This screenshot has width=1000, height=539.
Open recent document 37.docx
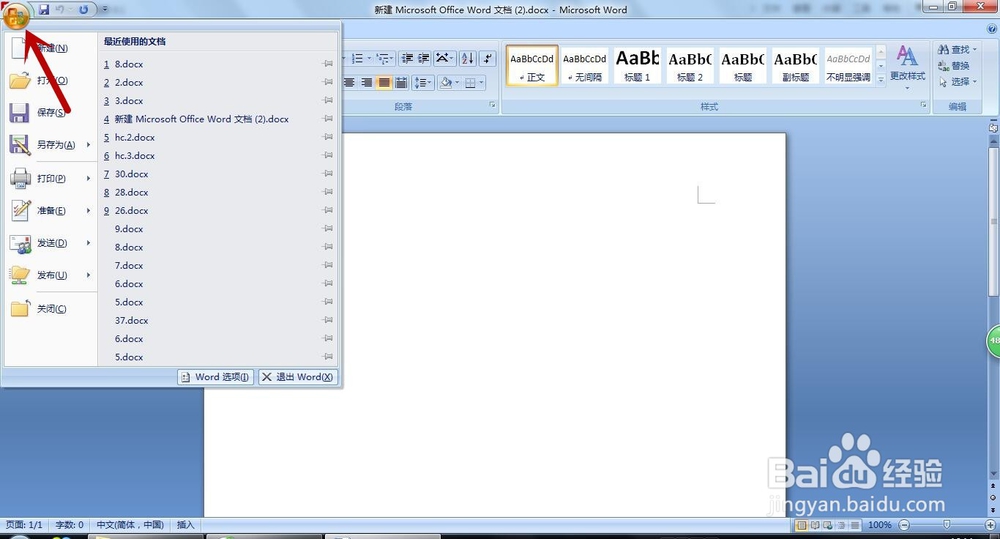tap(219, 321)
